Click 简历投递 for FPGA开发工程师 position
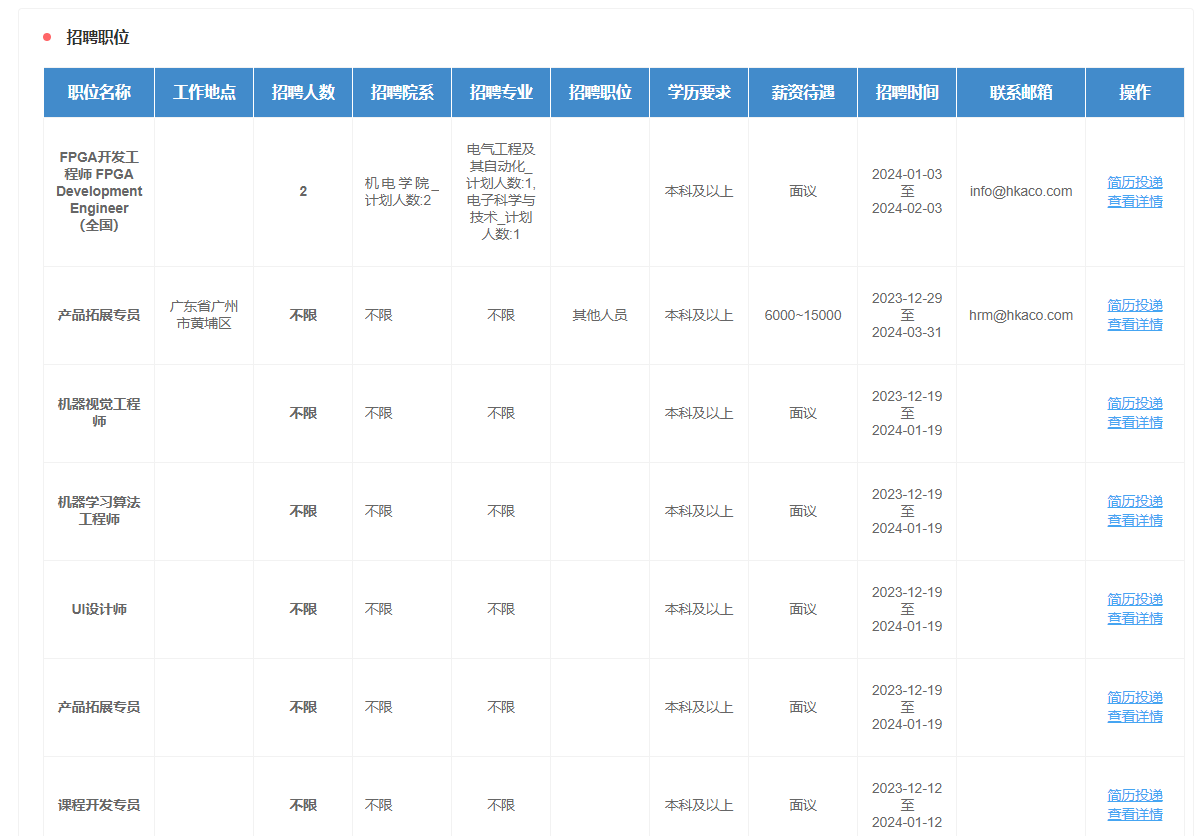1204x836 pixels. coord(1135,182)
